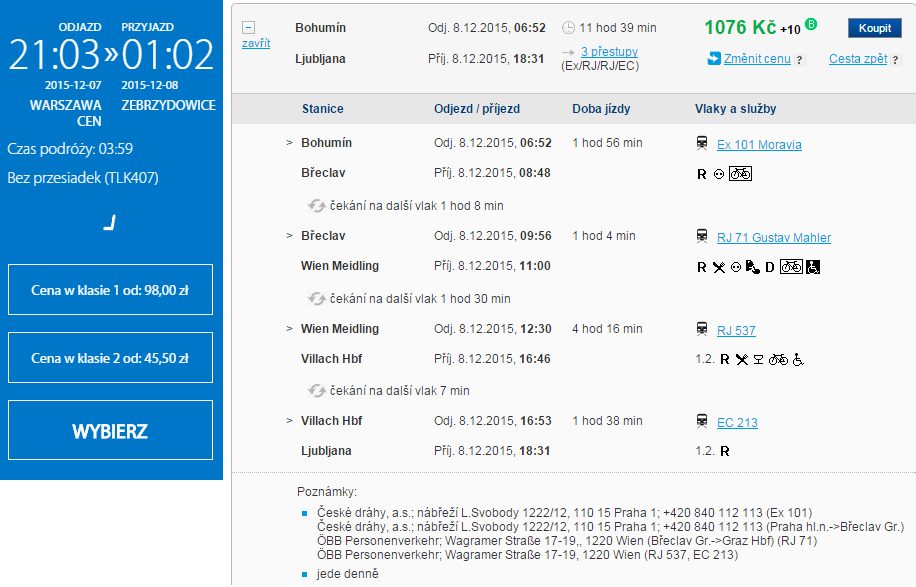Viewport: 916px width, 587px height.
Task: Select Cena w klasie 2 od 45,50 zł
Action: coord(110,357)
